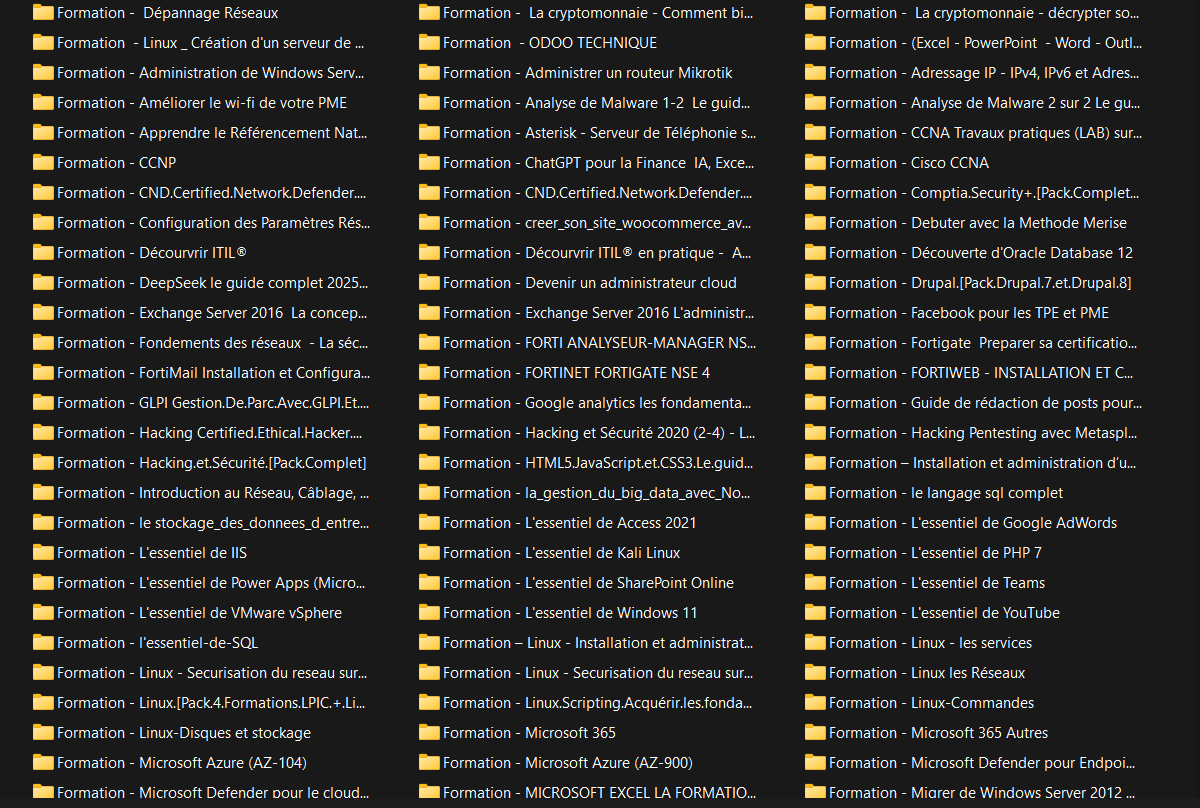Click the le langage sql complet folder icon
This screenshot has height=808, width=1200.
point(815,493)
